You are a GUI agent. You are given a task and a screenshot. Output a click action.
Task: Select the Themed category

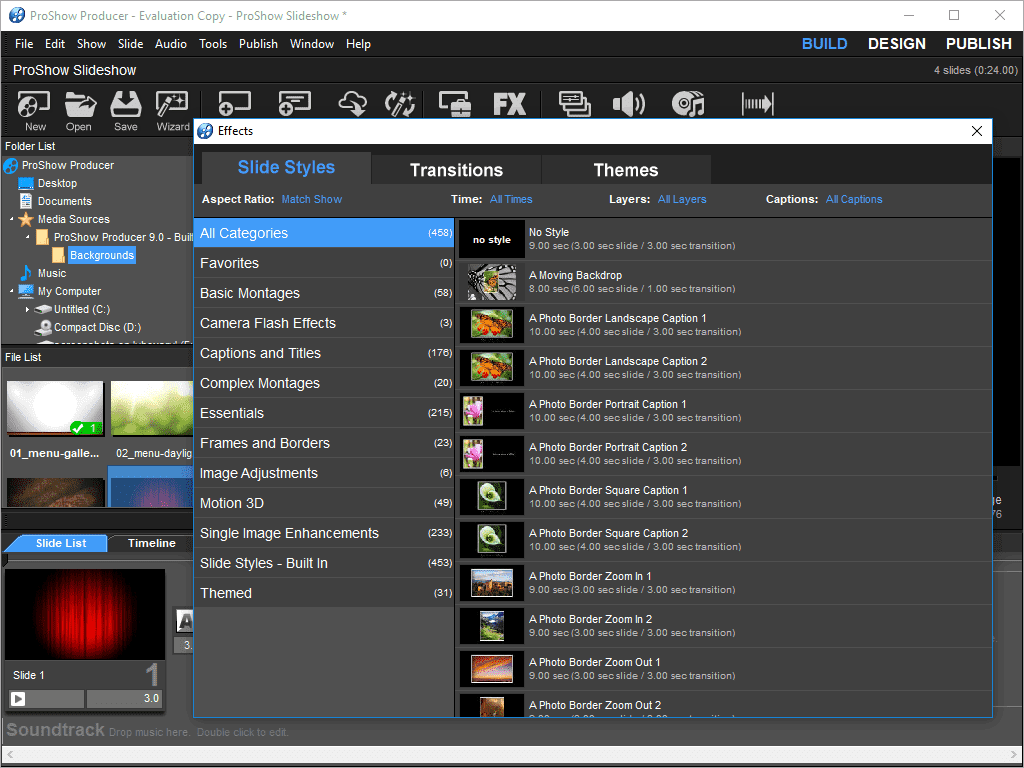[324, 594]
